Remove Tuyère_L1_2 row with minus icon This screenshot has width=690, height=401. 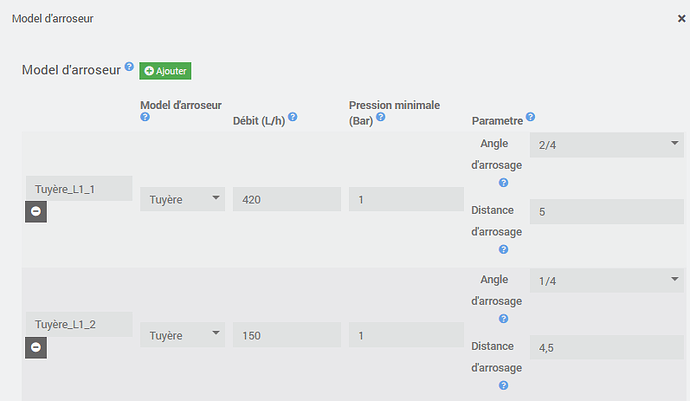(x=36, y=347)
